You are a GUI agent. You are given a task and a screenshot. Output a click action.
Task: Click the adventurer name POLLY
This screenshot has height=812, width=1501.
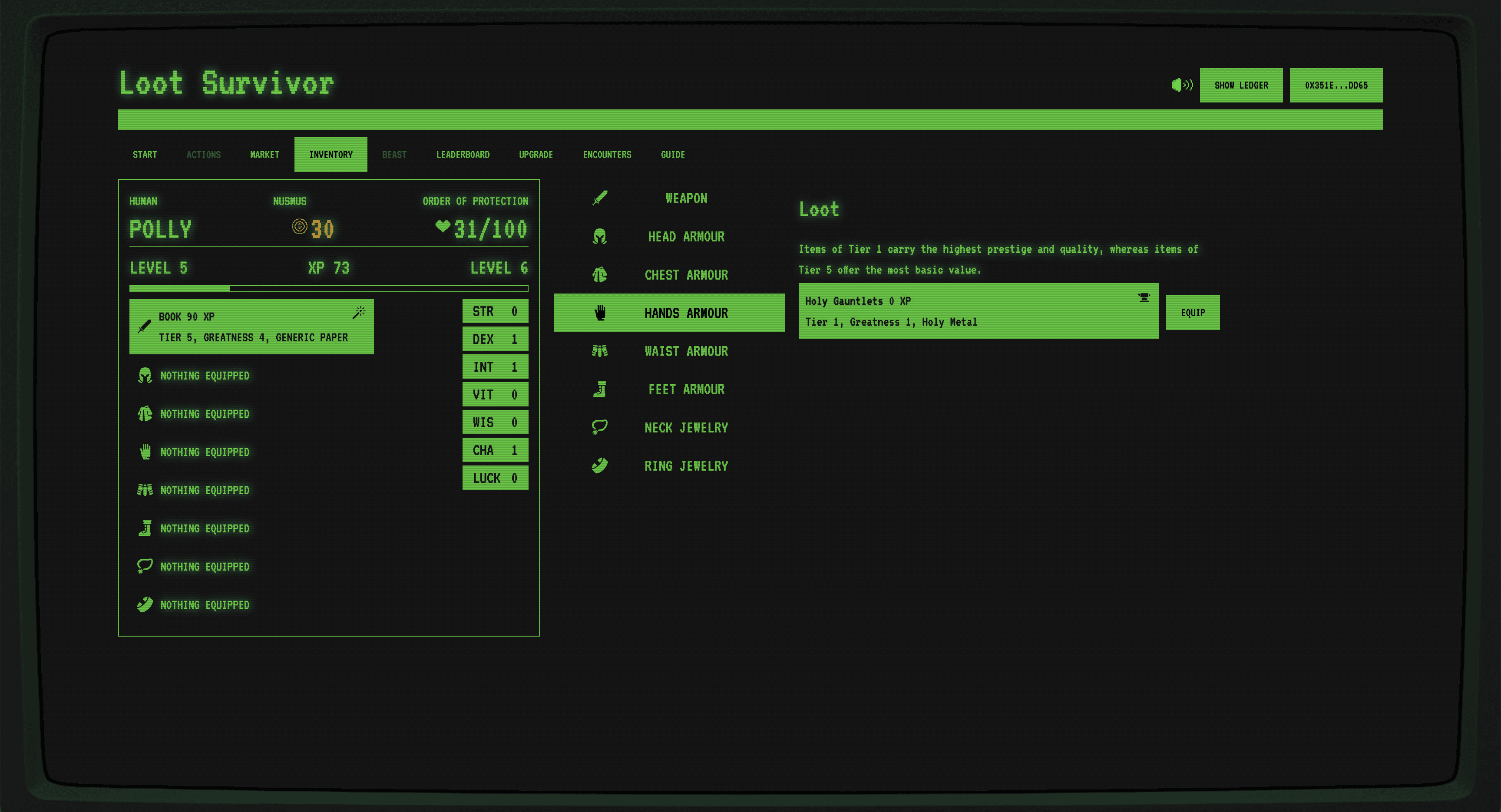pyautogui.click(x=160, y=229)
